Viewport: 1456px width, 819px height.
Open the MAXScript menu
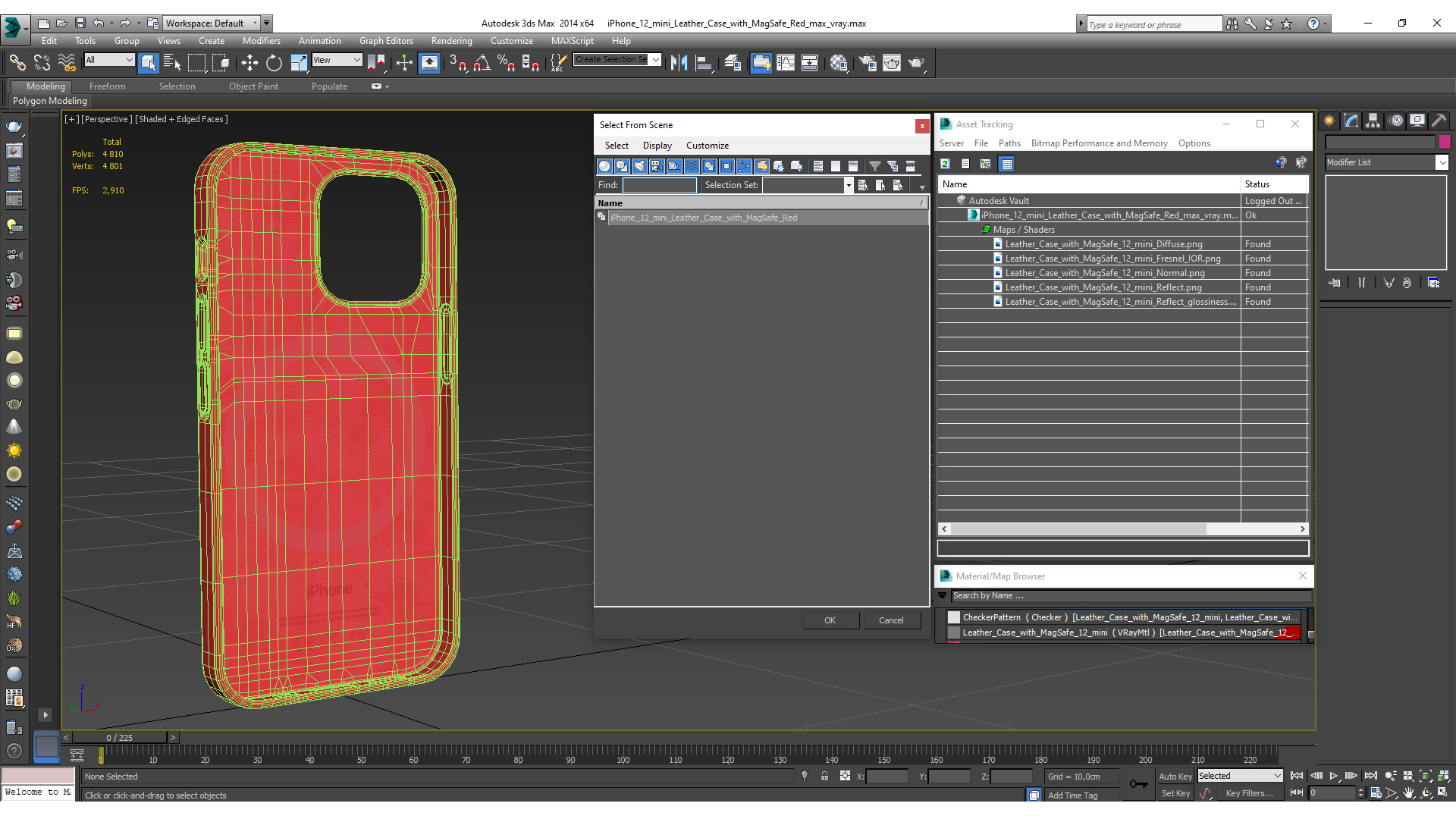572,41
